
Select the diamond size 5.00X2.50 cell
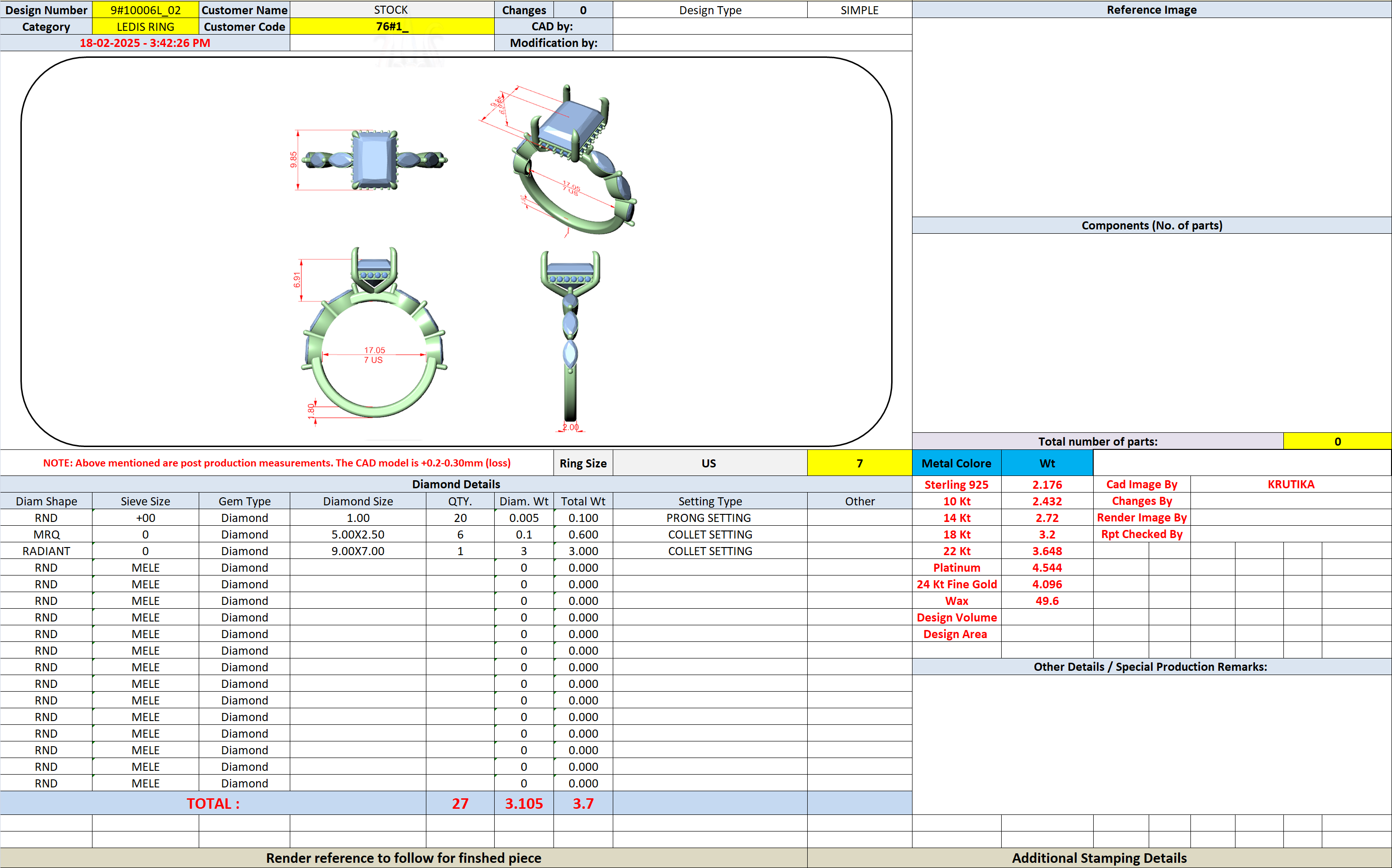click(x=358, y=534)
